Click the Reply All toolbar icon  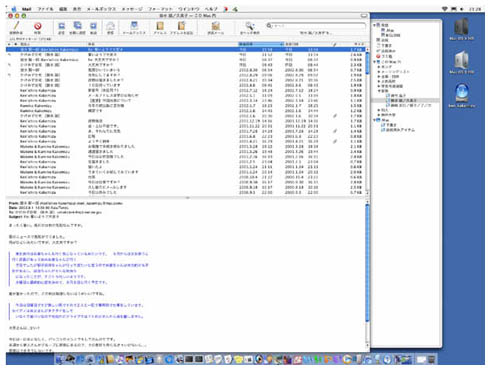click(x=77, y=26)
